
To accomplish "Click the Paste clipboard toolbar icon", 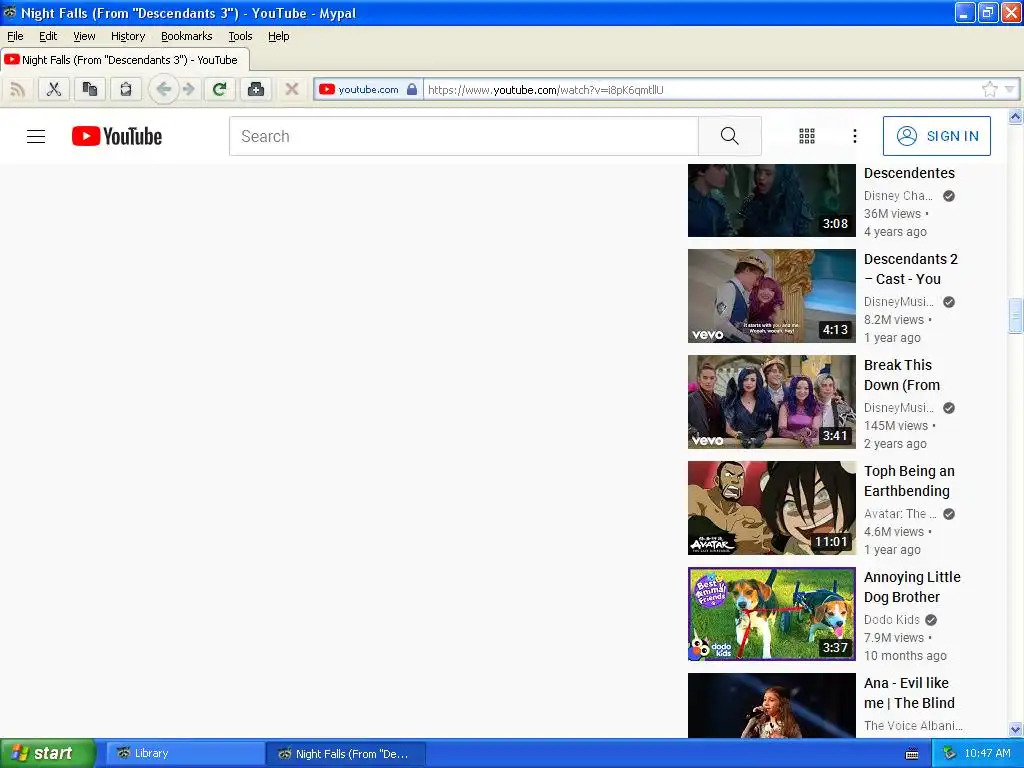I will click(x=125, y=89).
